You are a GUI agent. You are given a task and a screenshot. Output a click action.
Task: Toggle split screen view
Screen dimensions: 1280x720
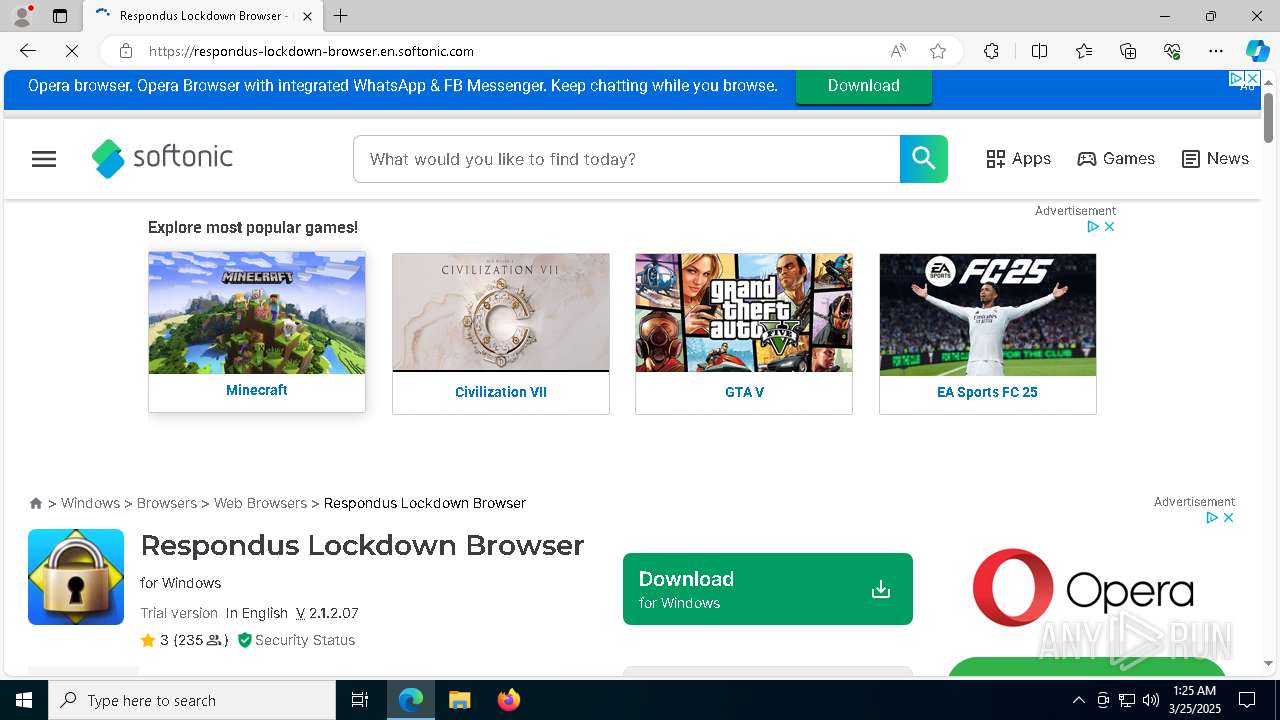1039,51
